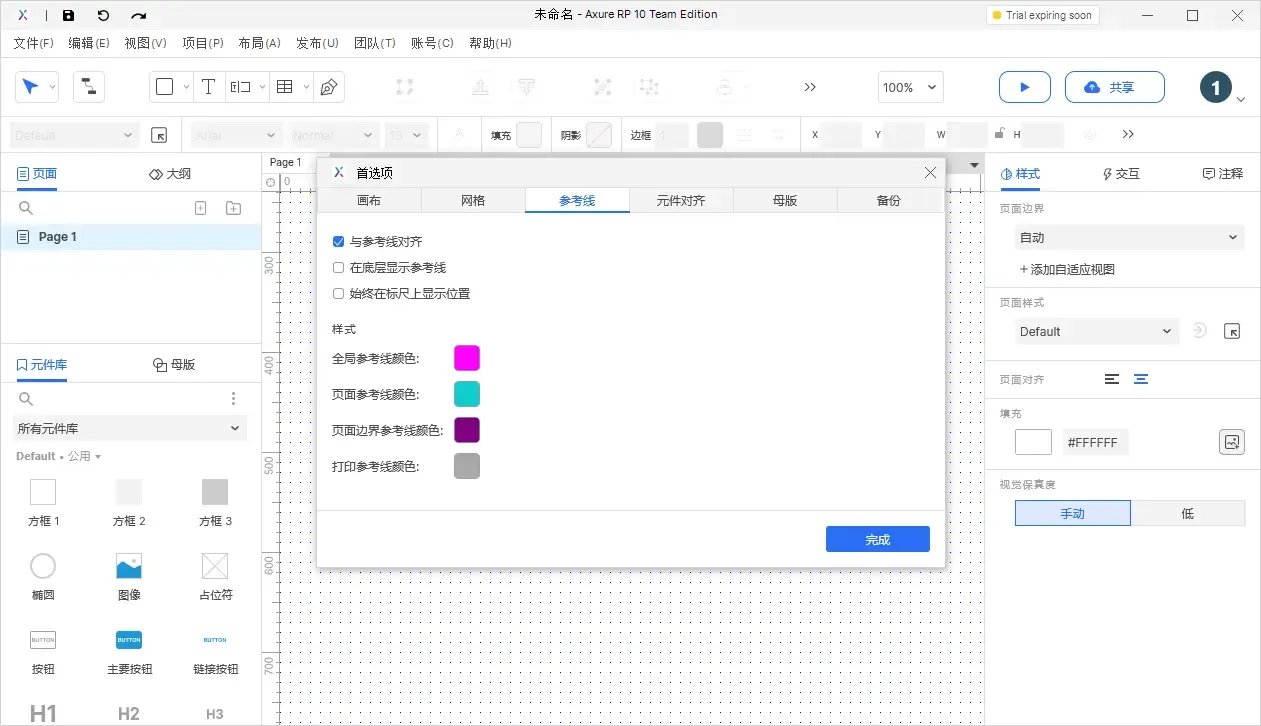The height and width of the screenshot is (726, 1261).
Task: Click the 共享 share button
Action: (1114, 87)
